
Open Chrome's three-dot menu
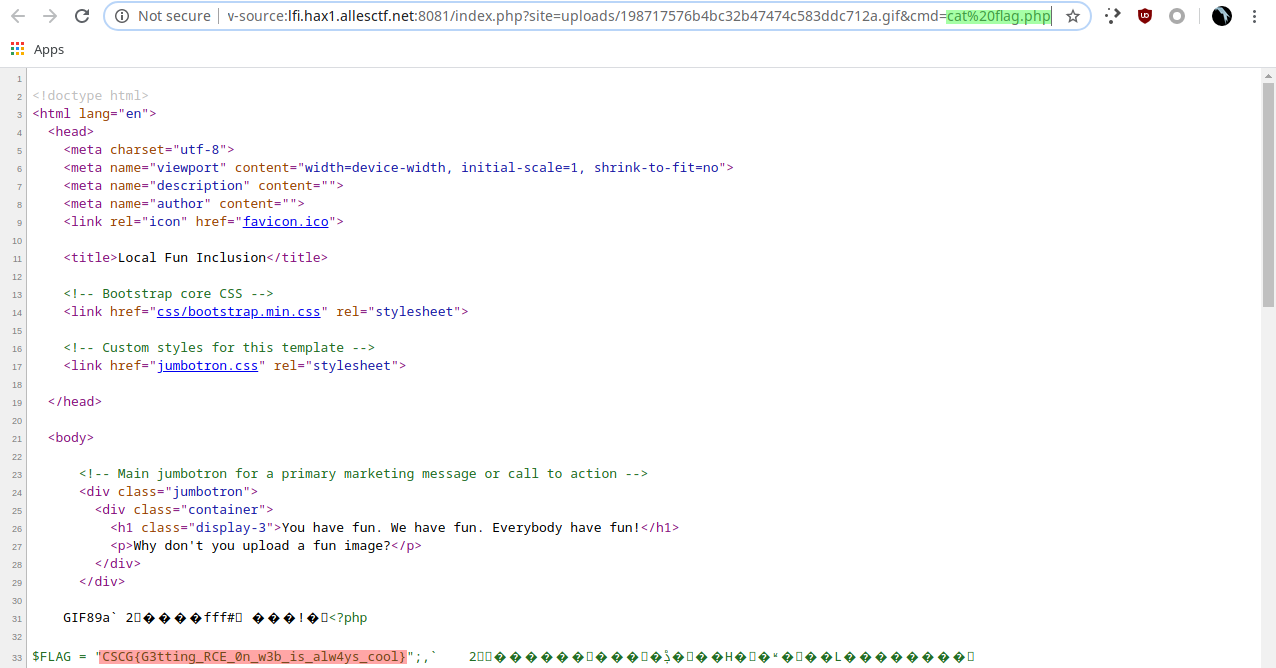(x=1254, y=16)
